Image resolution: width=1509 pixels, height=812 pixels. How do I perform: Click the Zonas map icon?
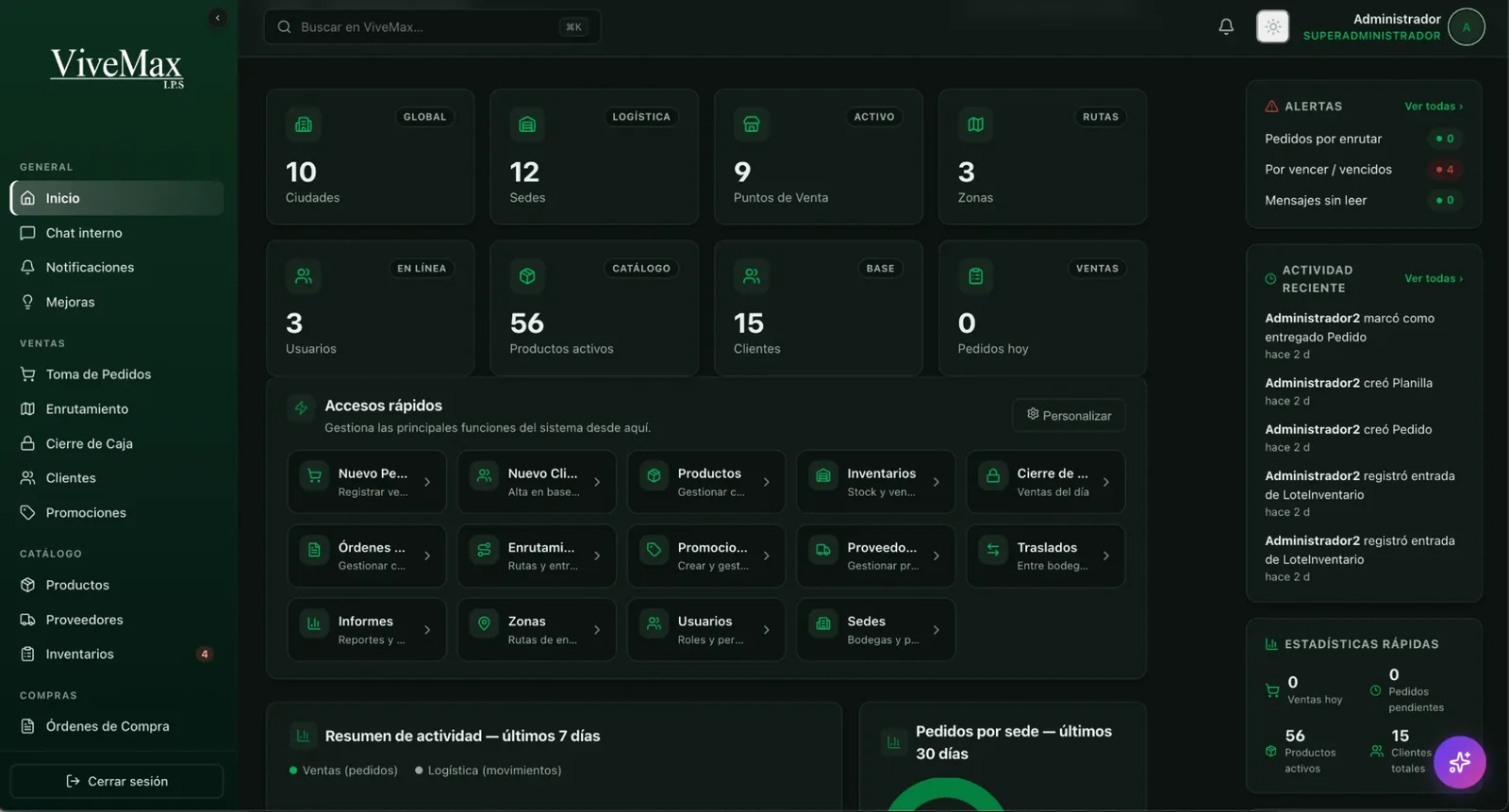click(x=976, y=124)
